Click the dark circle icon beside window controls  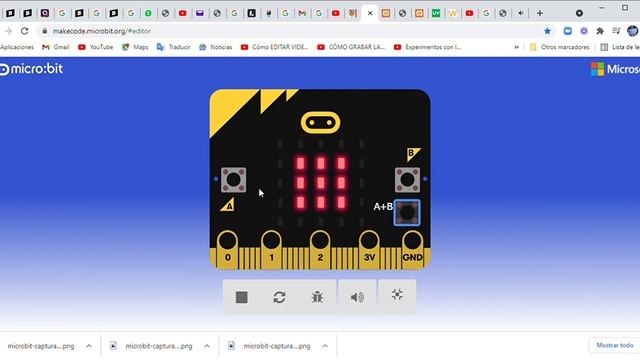(579, 13)
